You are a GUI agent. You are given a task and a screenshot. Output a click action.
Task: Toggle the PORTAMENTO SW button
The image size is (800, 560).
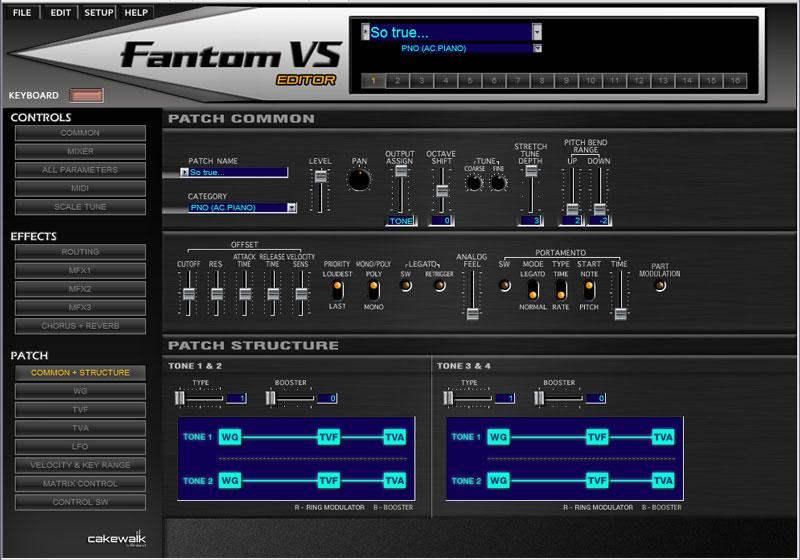coord(505,286)
